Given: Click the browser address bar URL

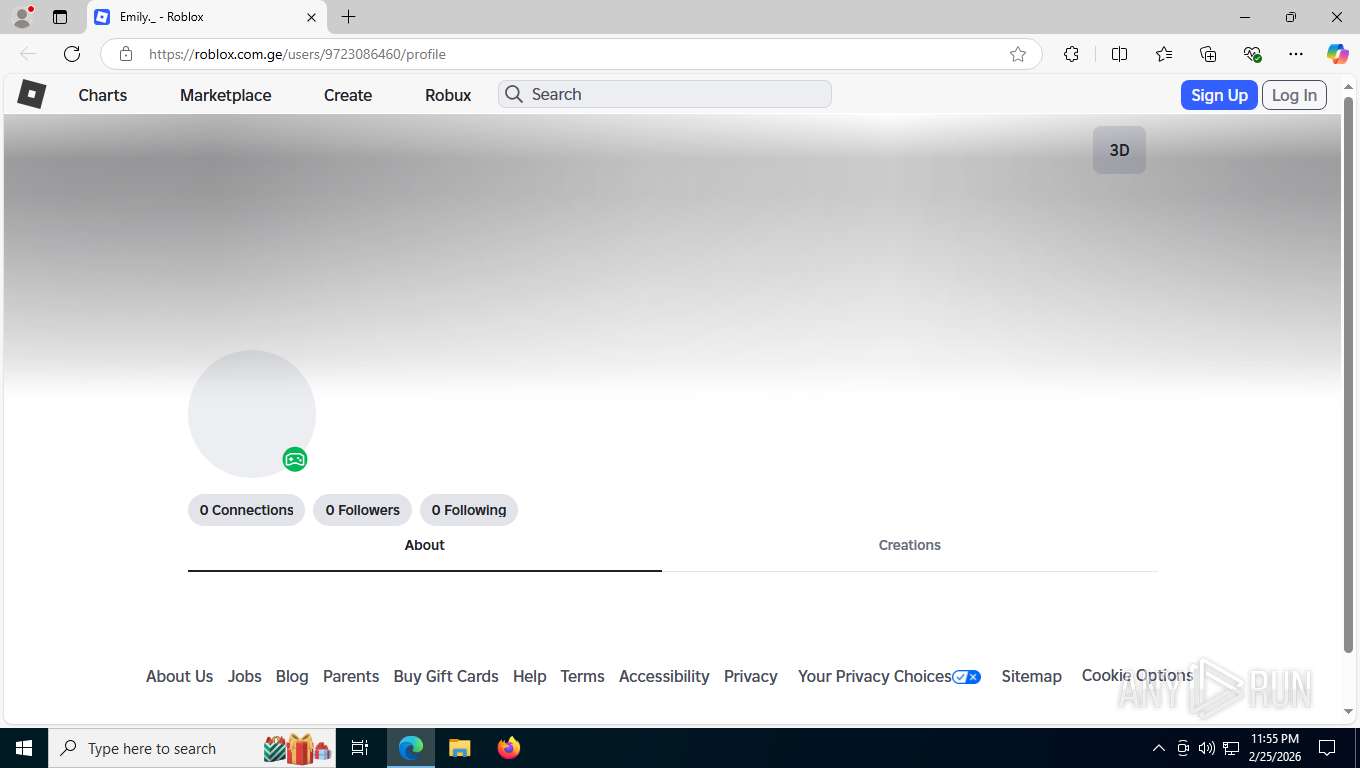Looking at the screenshot, I should pos(297,54).
